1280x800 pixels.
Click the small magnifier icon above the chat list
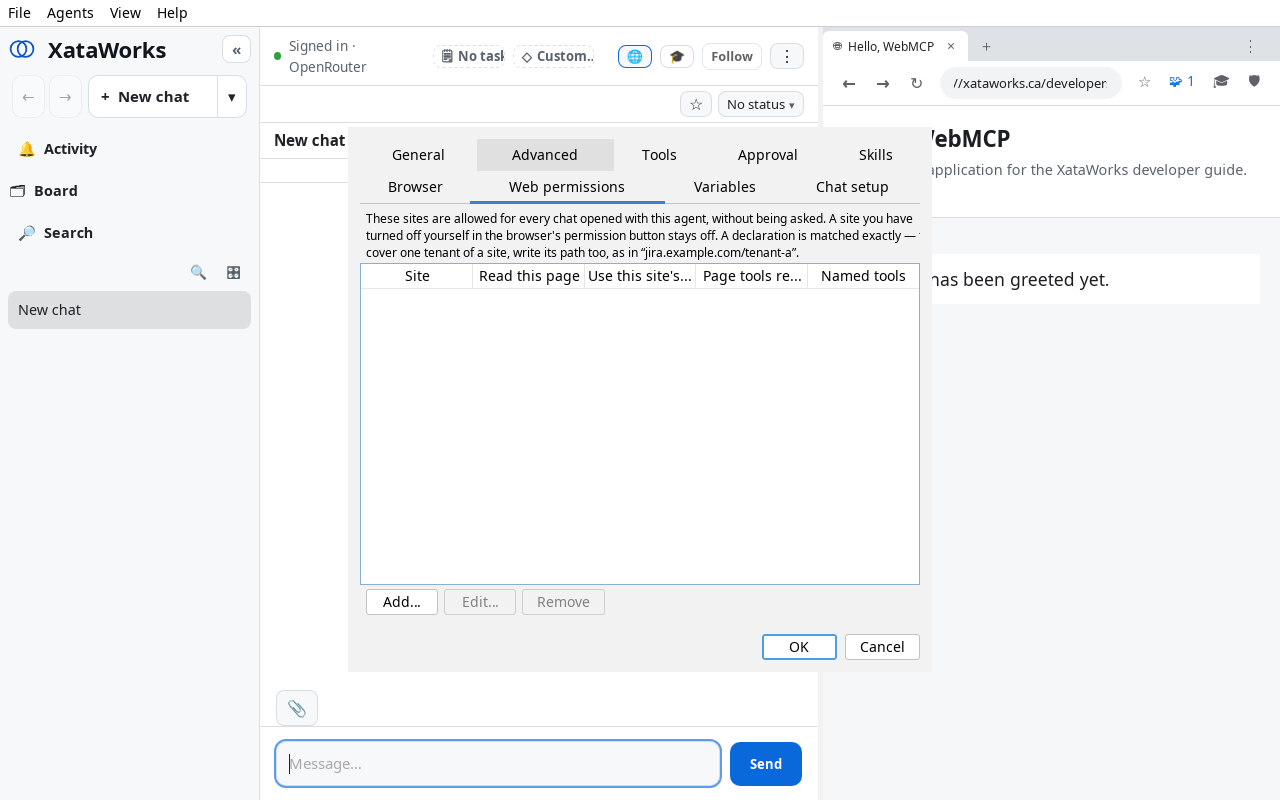pos(198,272)
